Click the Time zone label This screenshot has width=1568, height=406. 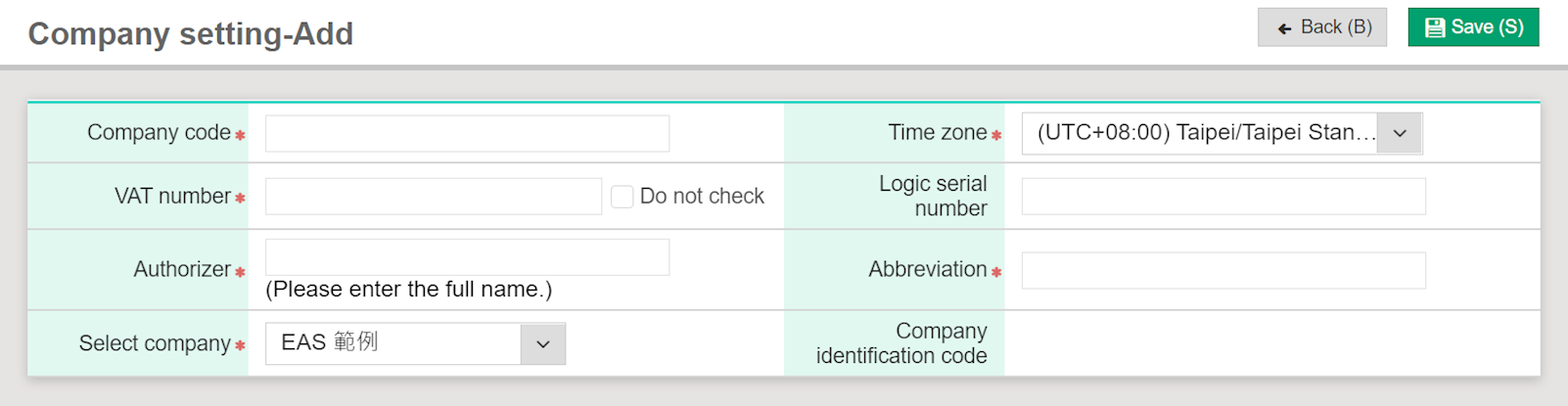point(937,133)
